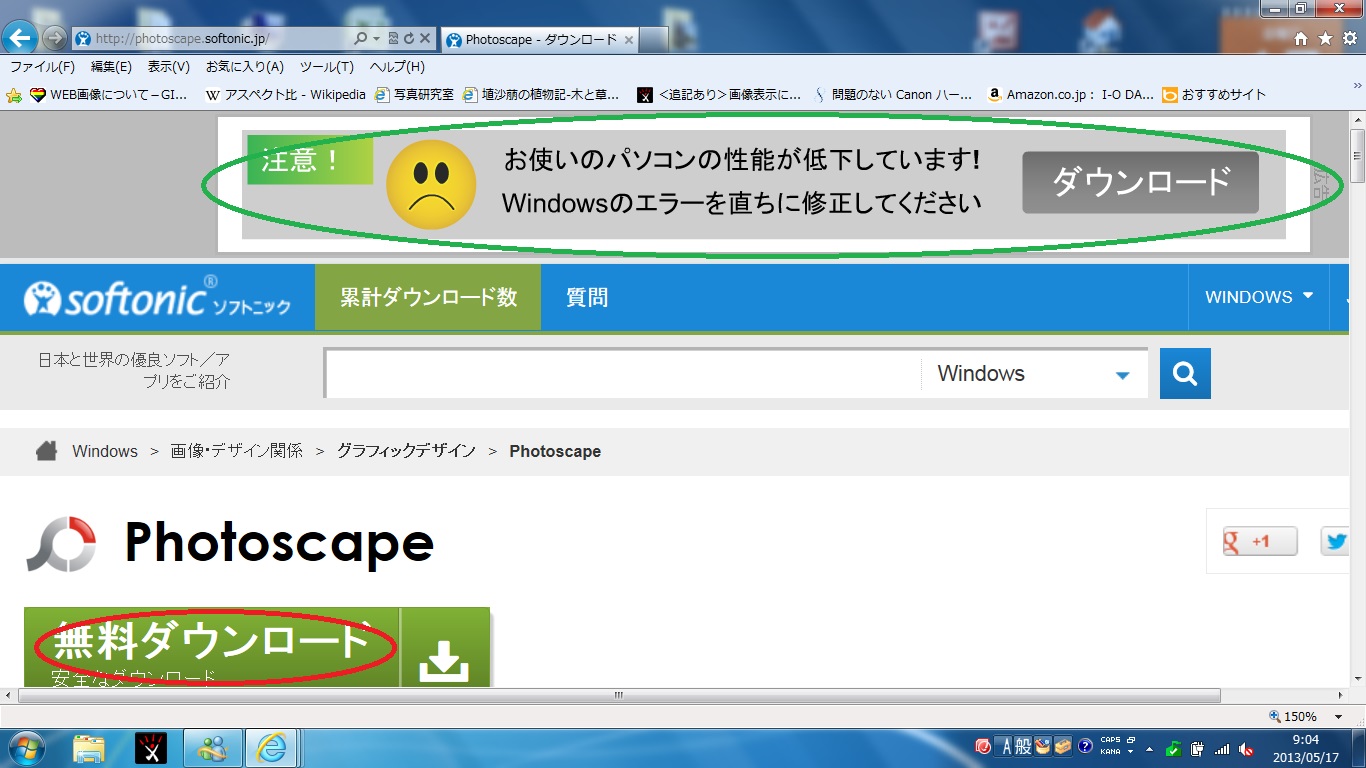Open the ヘルプ(H) menu
This screenshot has height=768, width=1366.
[x=397, y=67]
